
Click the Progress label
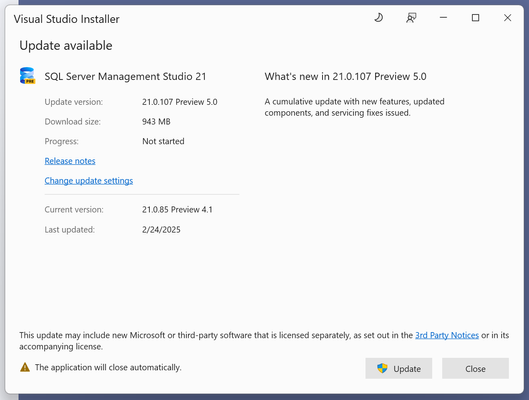61,141
